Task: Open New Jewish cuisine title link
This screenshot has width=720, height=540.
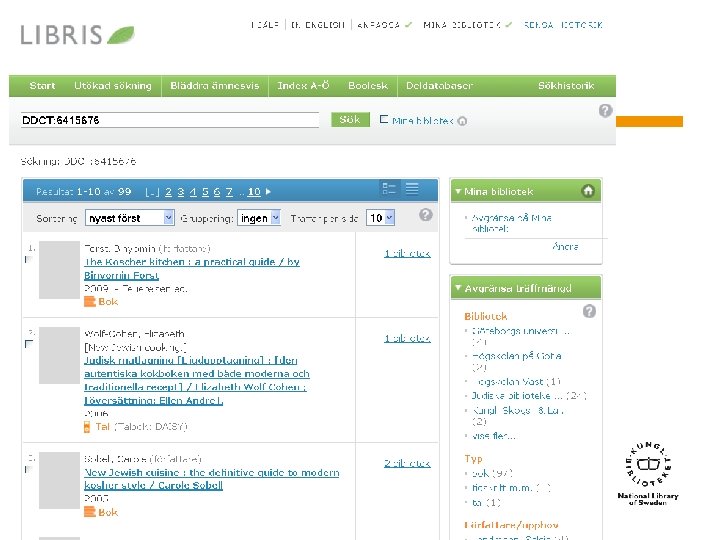Action: (x=211, y=478)
